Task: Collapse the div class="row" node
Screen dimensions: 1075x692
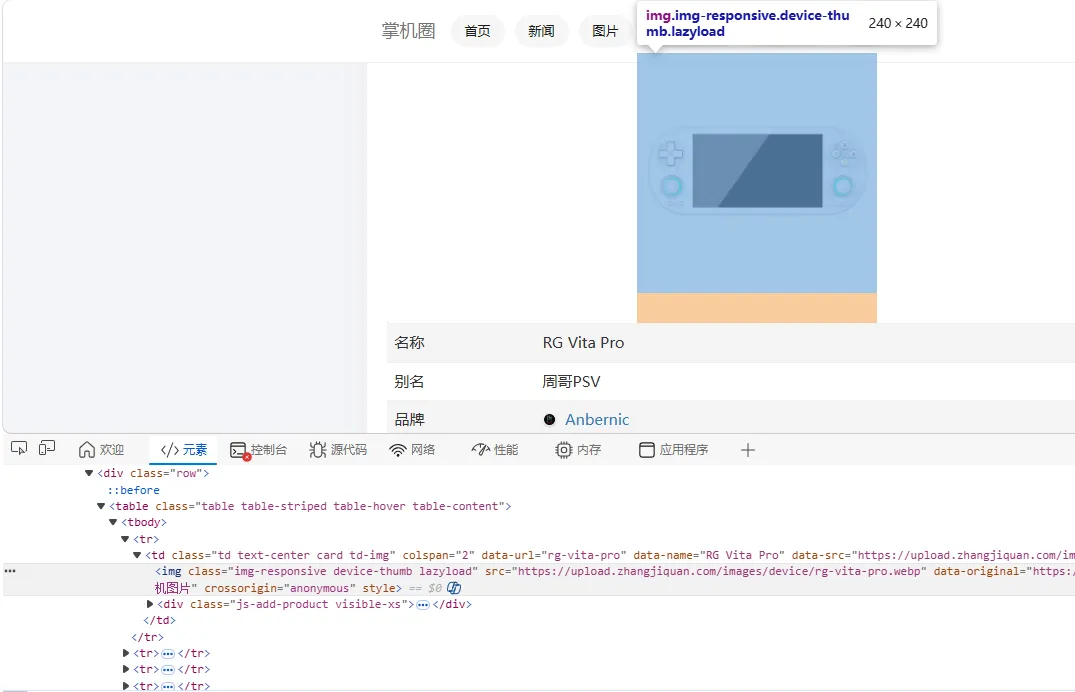Action: coord(88,473)
